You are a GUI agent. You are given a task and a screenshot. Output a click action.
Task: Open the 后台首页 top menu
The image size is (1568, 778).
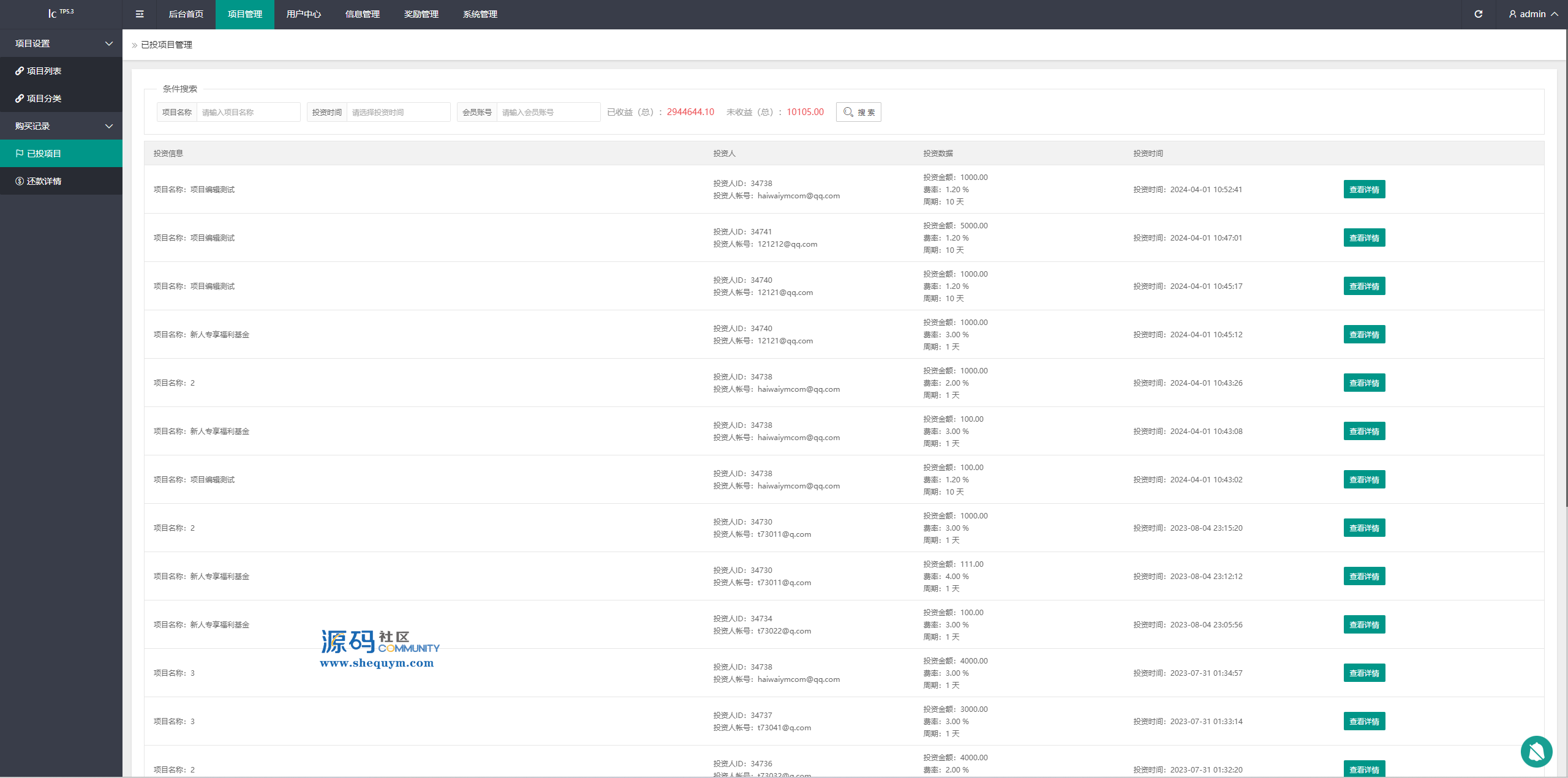coord(186,14)
